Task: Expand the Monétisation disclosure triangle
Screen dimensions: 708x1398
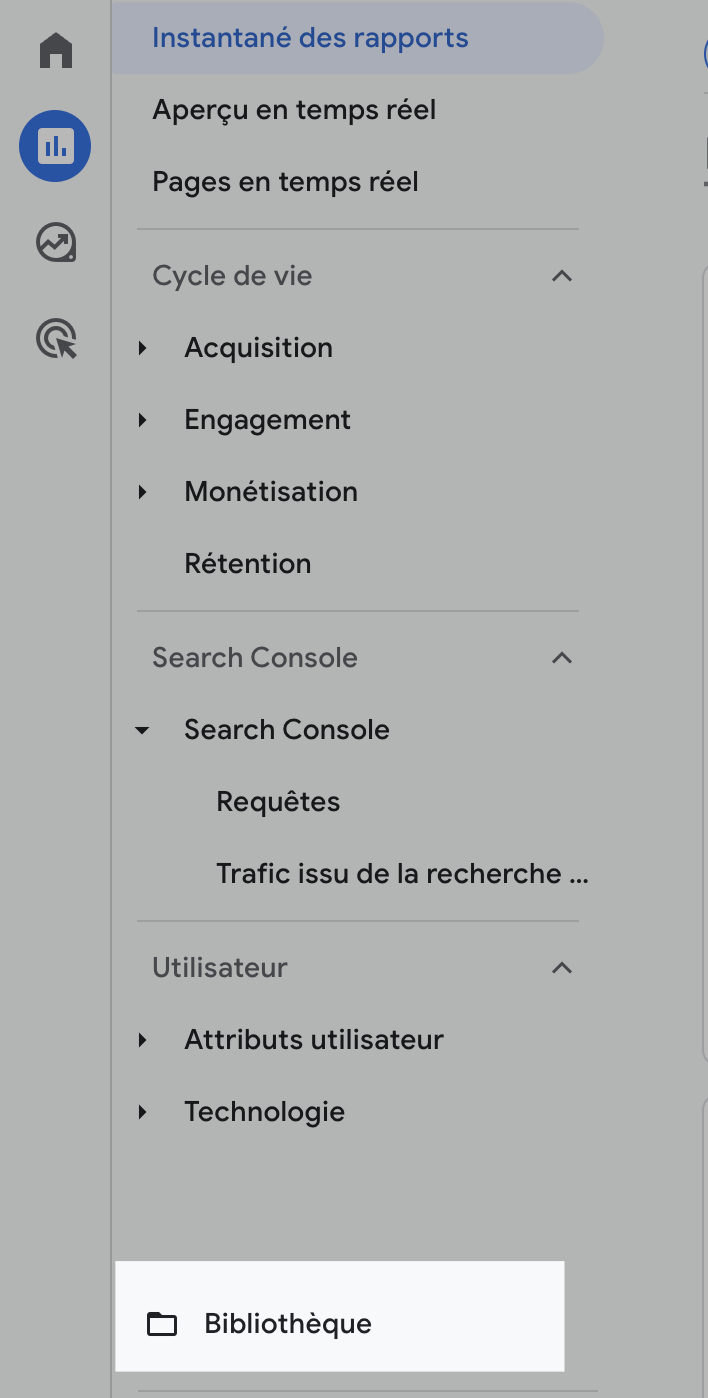Action: tap(143, 492)
